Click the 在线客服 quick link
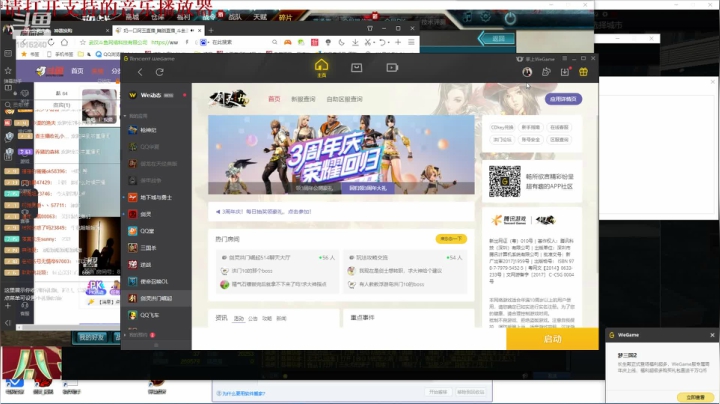The image size is (720, 404). click(x=559, y=127)
